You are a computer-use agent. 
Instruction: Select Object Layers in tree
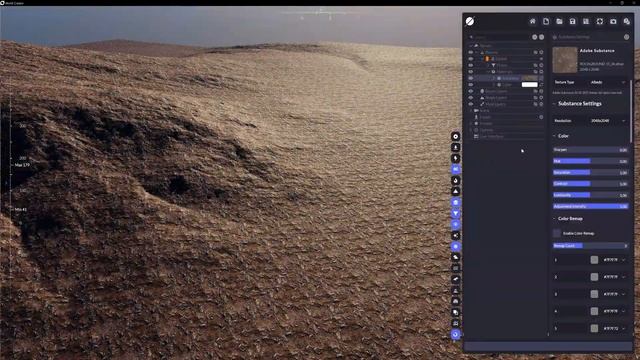(x=496, y=91)
